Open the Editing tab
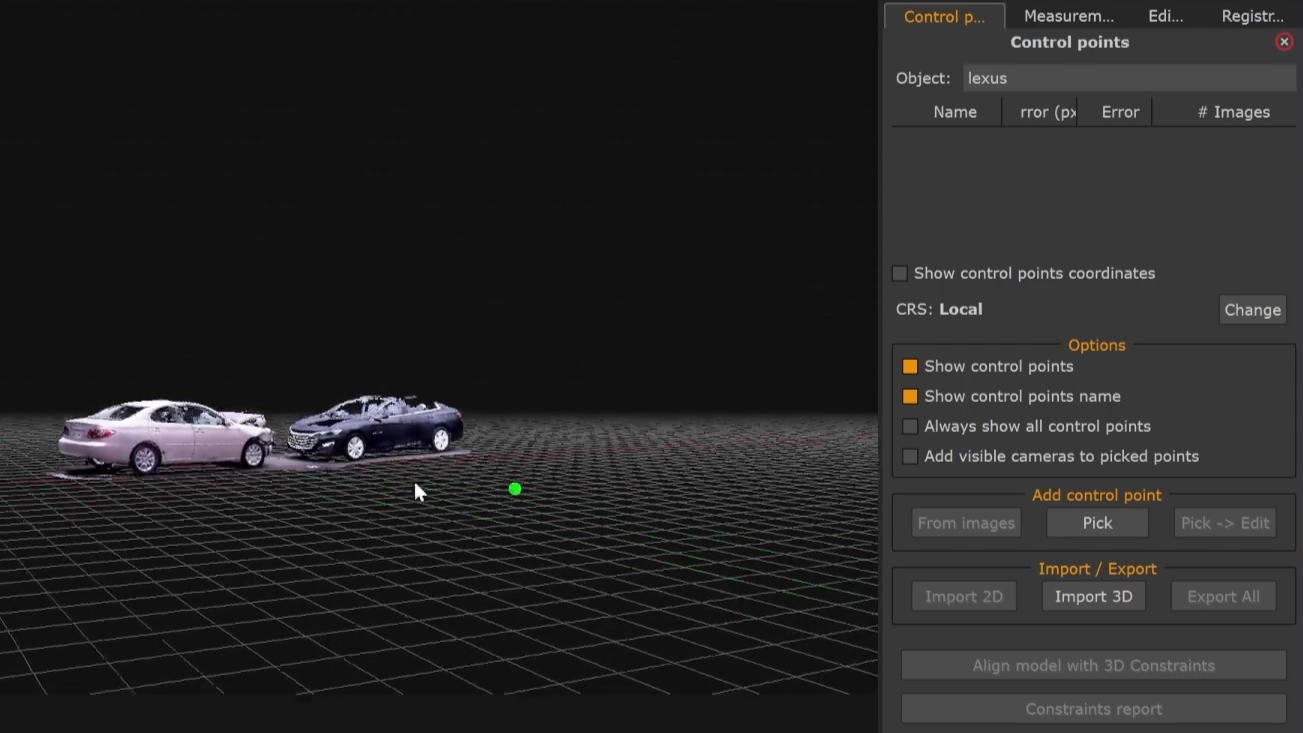 click(x=1163, y=15)
